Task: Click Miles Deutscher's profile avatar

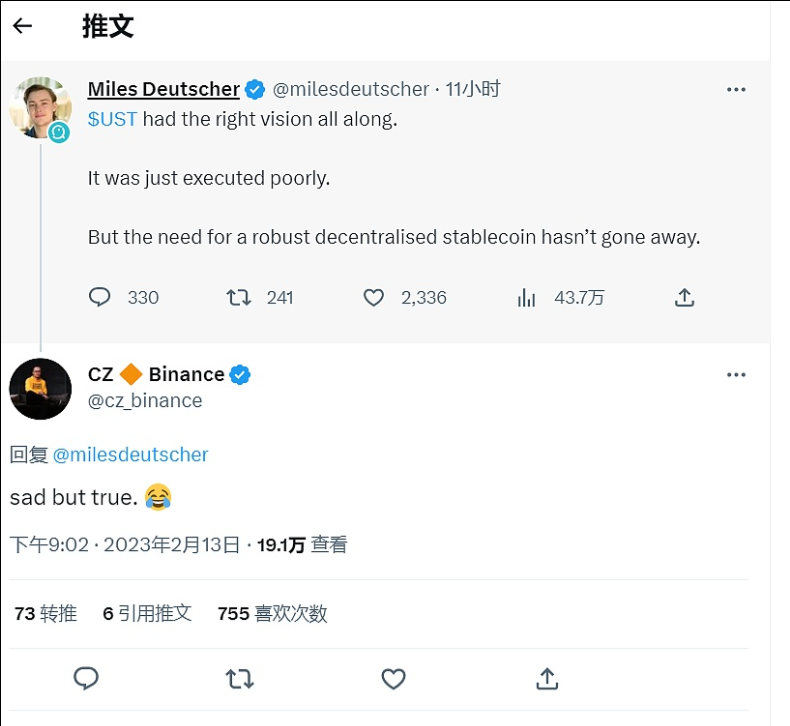Action: click(x=40, y=107)
